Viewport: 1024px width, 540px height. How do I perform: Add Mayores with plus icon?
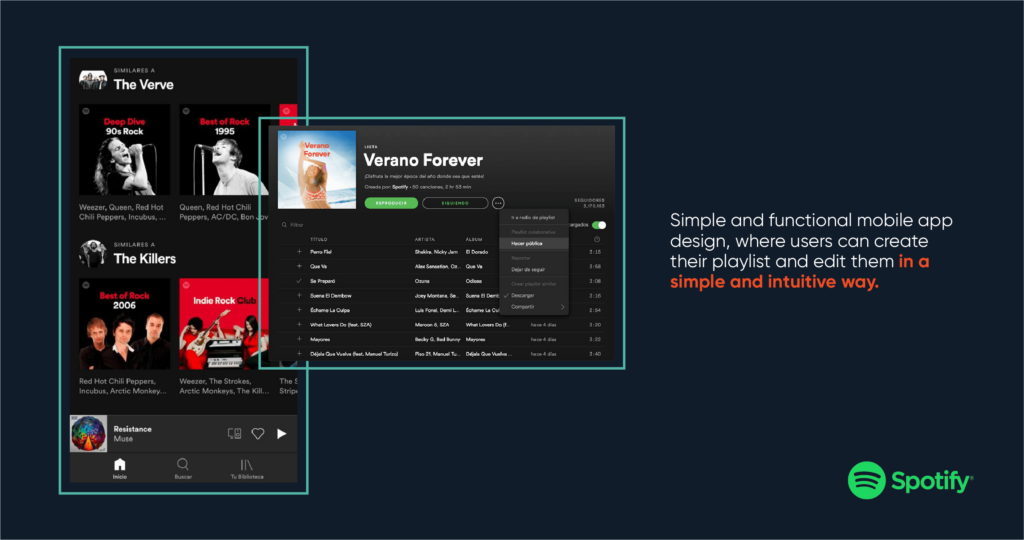point(299,339)
